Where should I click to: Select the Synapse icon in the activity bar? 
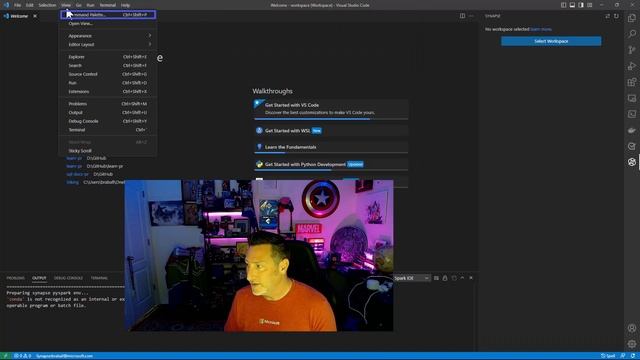tap(632, 162)
